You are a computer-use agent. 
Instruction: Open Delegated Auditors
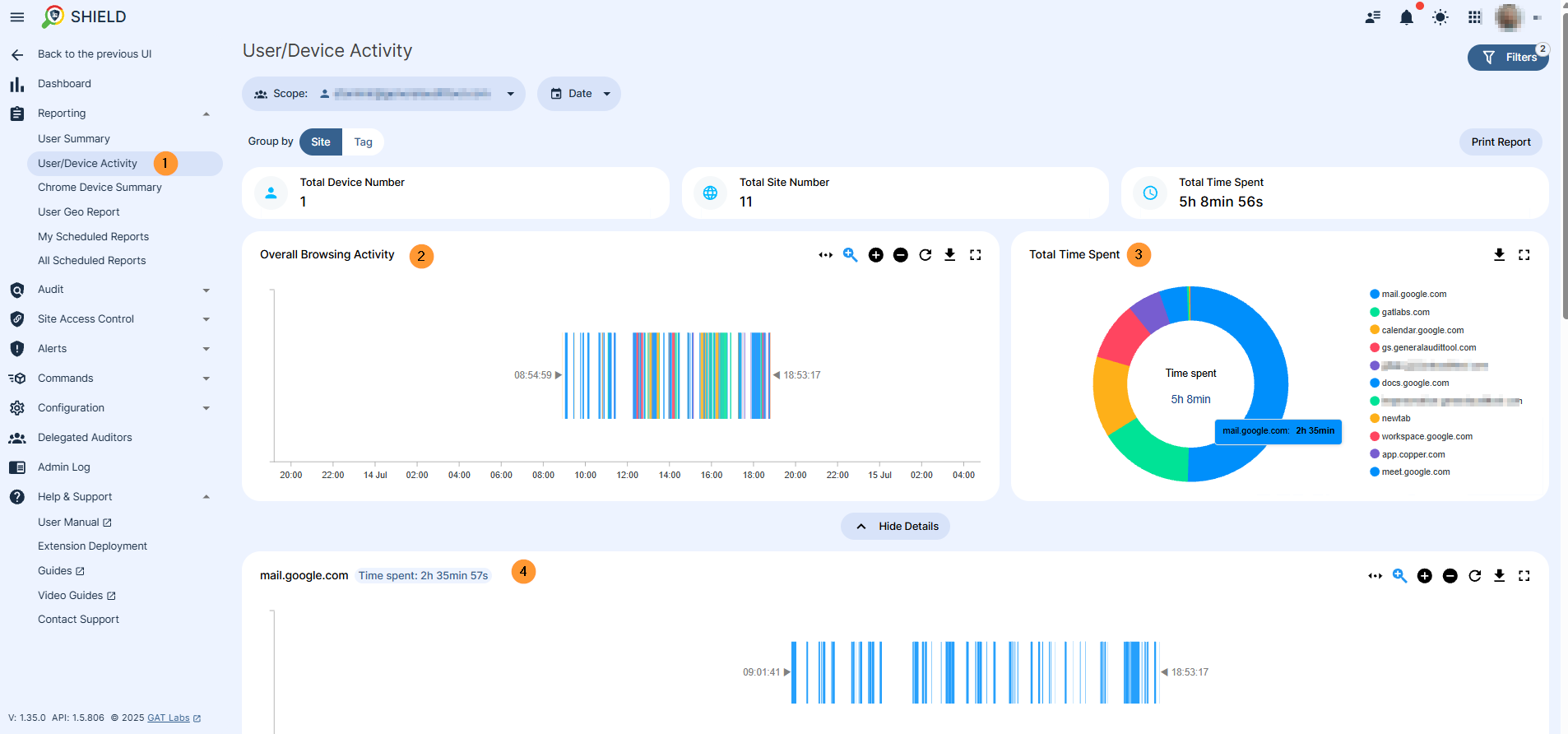pyautogui.click(x=85, y=438)
